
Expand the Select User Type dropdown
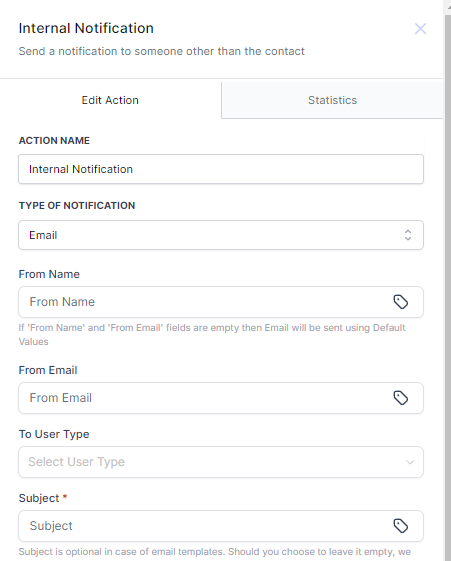click(221, 462)
